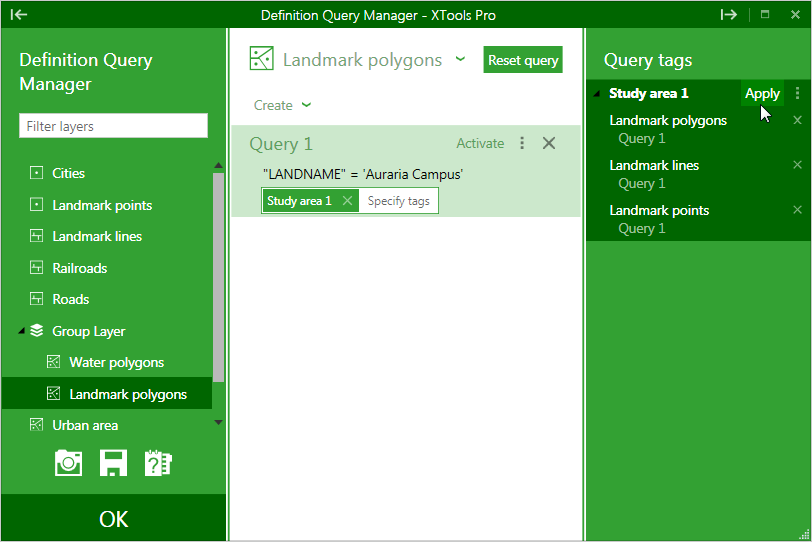Remove Landmark lines from Study area 1 tag
This screenshot has width=812, height=542.
point(798,165)
